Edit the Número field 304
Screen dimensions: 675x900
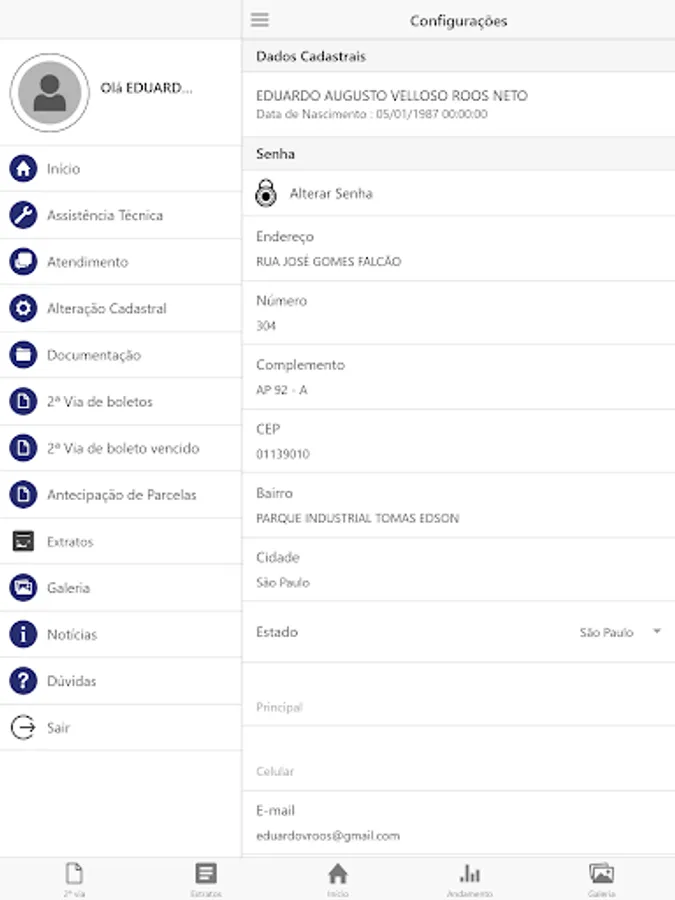459,313
